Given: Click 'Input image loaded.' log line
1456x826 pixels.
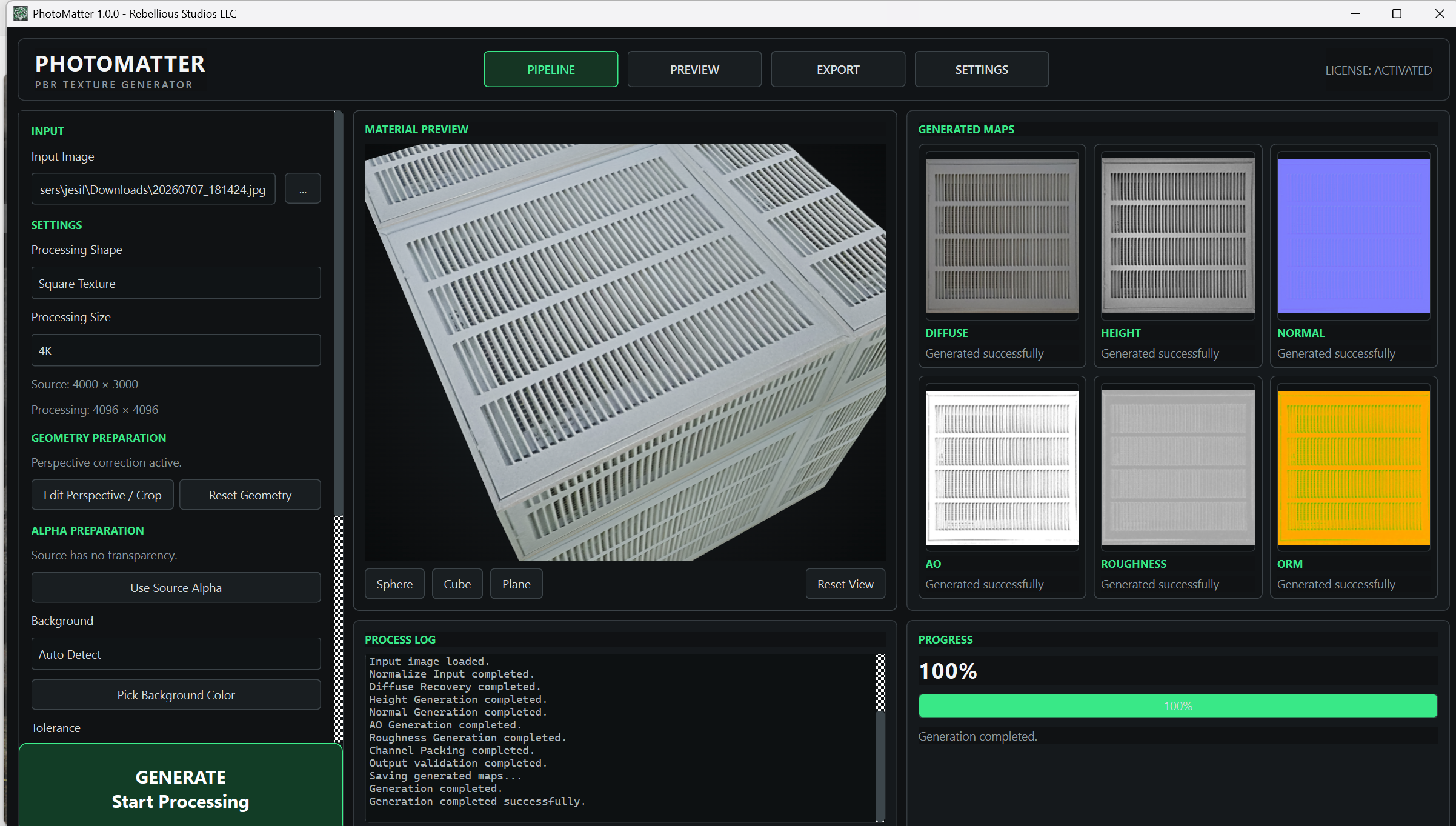Looking at the screenshot, I should pyautogui.click(x=430, y=661).
